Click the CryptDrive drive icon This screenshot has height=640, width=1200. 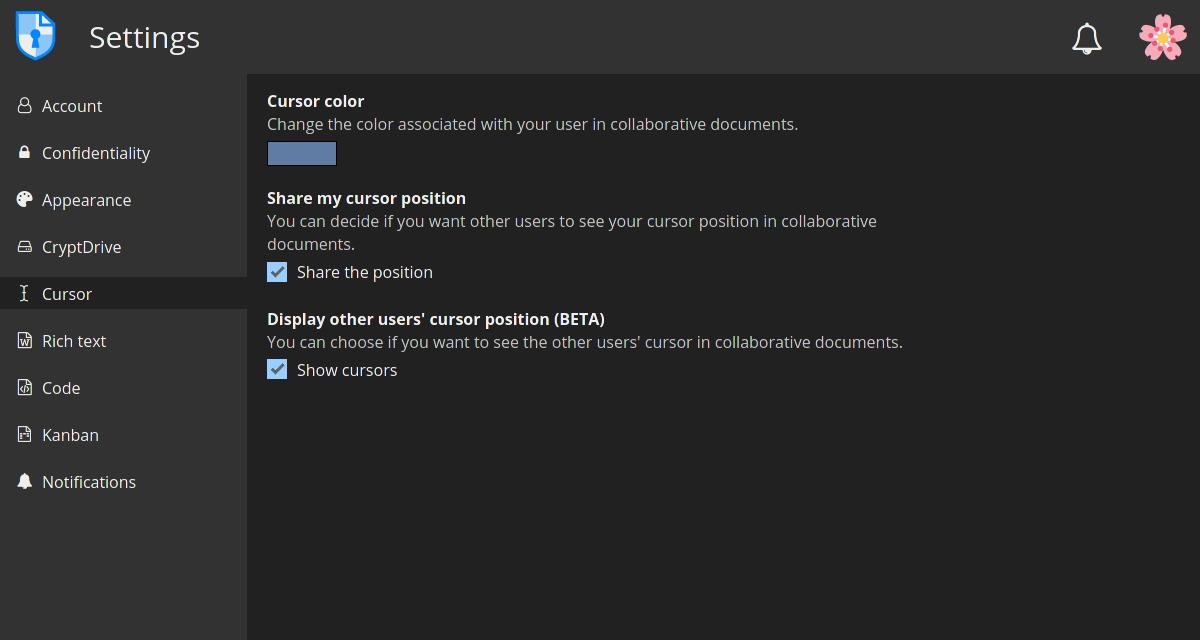(x=25, y=247)
